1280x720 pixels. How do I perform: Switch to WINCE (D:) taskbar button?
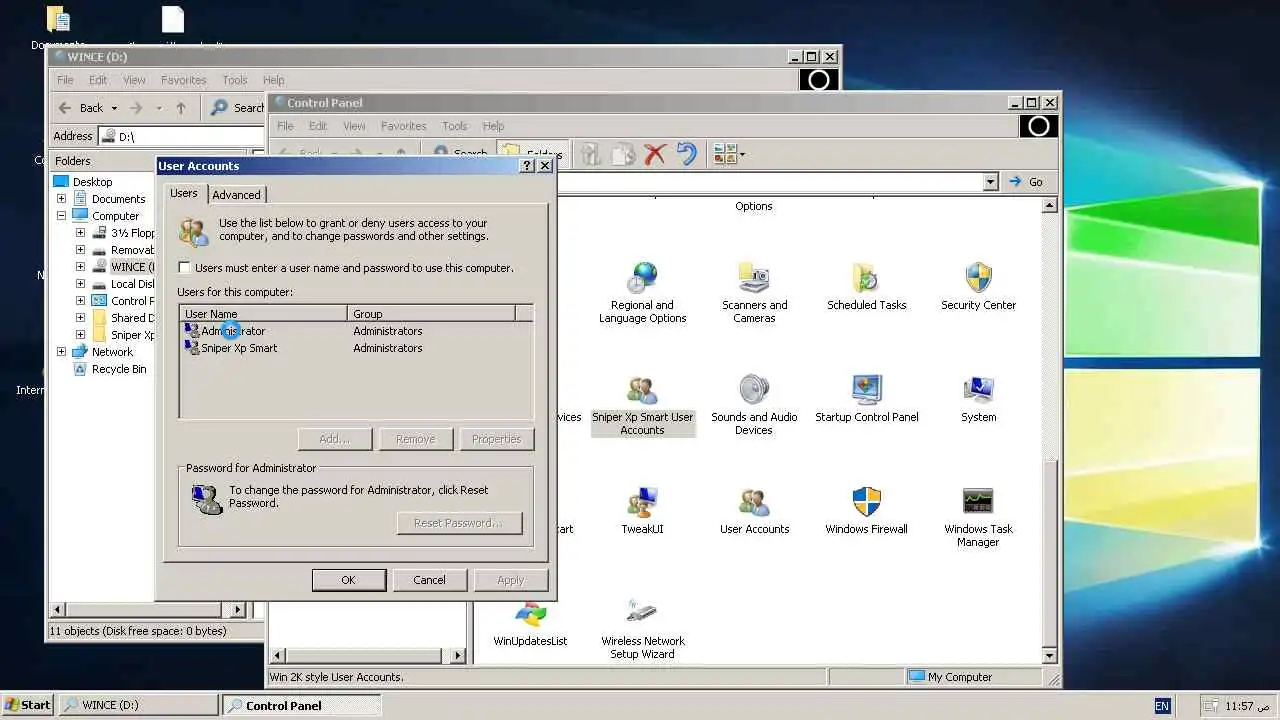[137, 705]
